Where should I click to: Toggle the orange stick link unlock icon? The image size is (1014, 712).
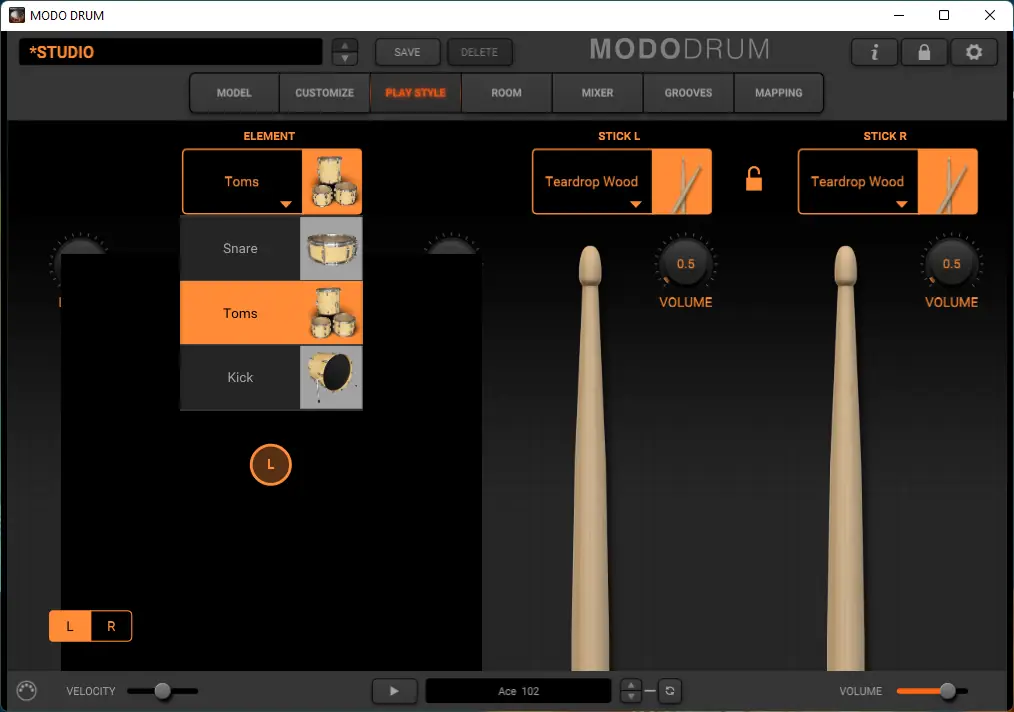tap(753, 178)
